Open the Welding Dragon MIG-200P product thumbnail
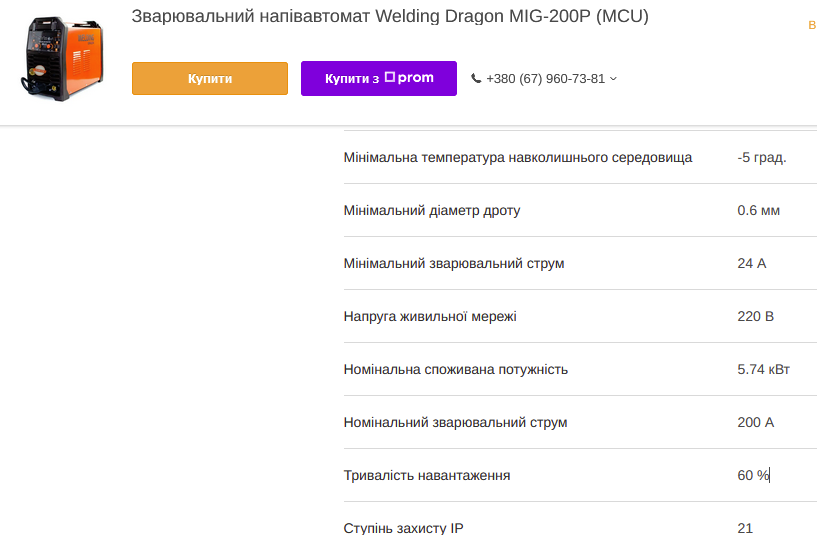The height and width of the screenshot is (535, 817). coord(62,59)
